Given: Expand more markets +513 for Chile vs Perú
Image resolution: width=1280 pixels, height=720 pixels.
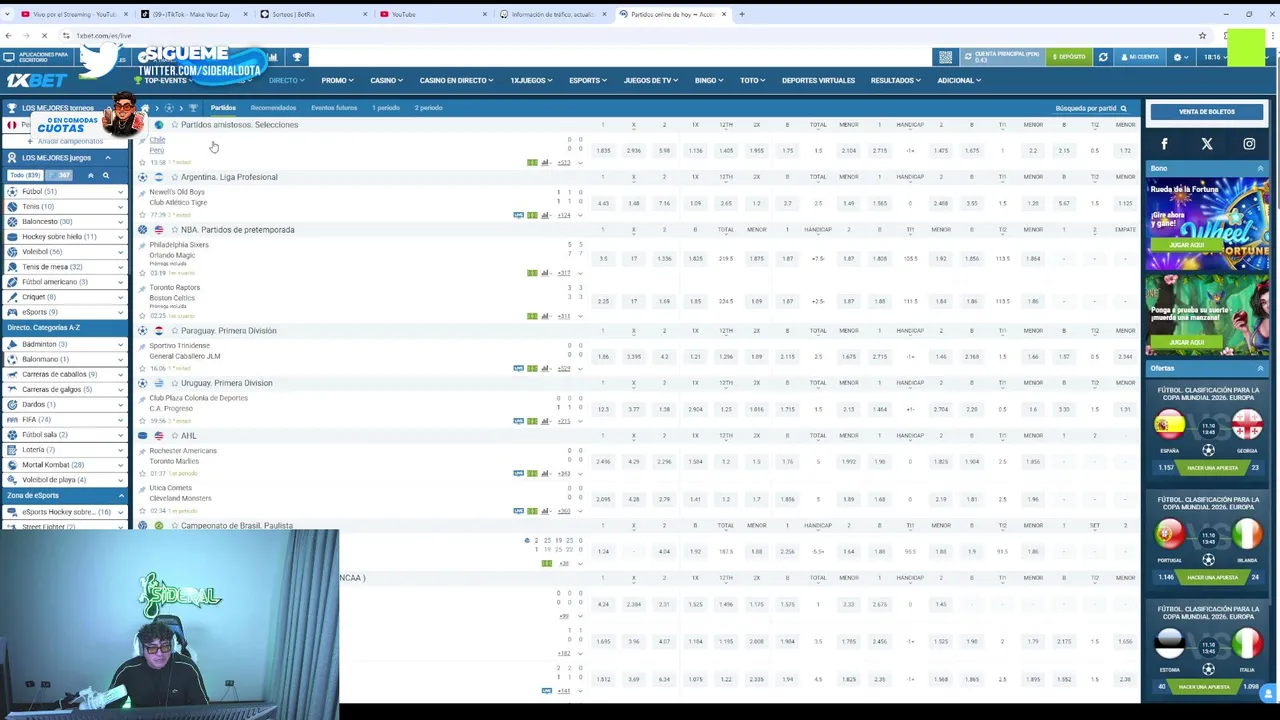Looking at the screenshot, I should (x=565, y=162).
